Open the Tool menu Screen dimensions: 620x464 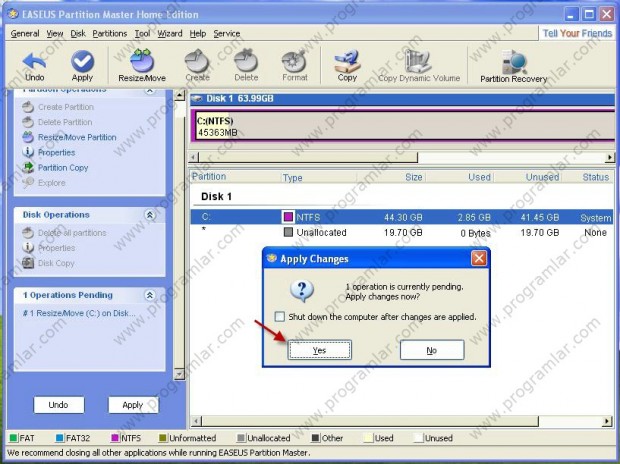[x=142, y=34]
